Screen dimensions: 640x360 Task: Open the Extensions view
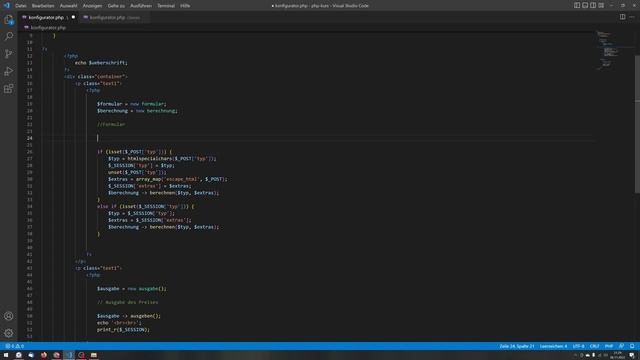[9, 89]
